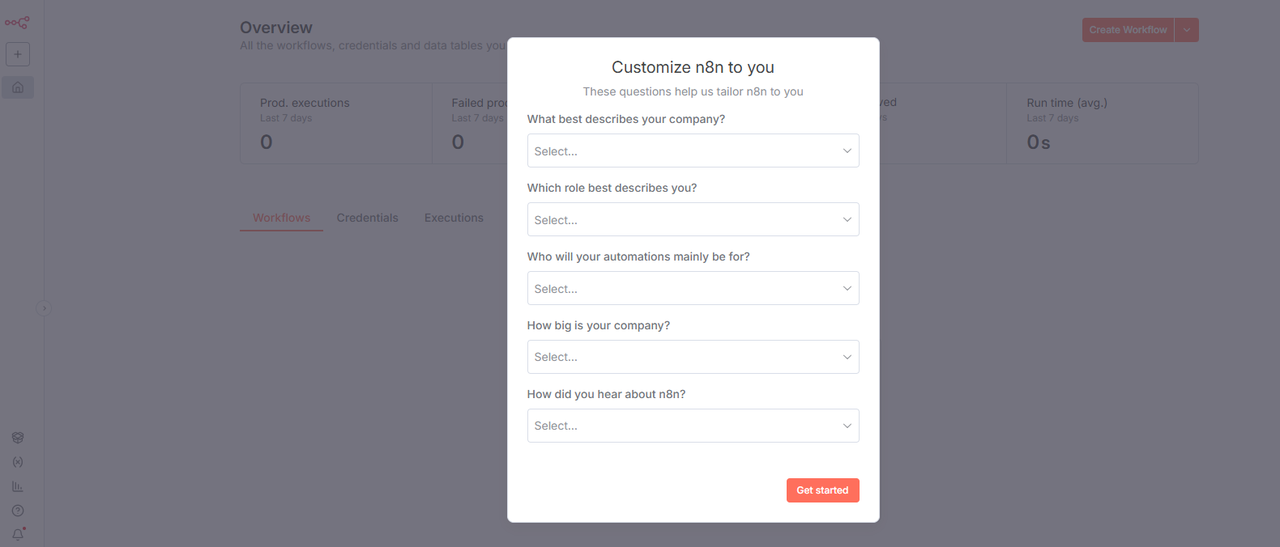Click the 'Customize n8n to you' heading
Image resolution: width=1280 pixels, height=547 pixels.
[693, 68]
